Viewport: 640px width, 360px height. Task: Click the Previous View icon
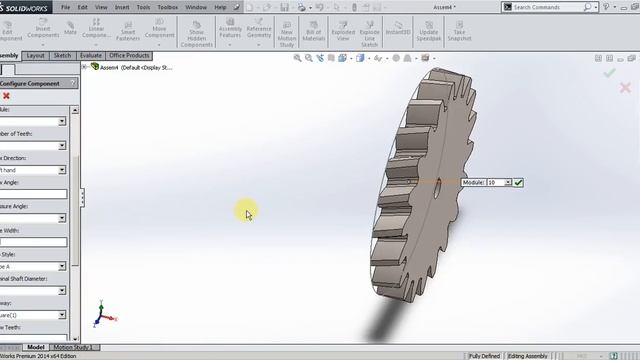[x=320, y=58]
